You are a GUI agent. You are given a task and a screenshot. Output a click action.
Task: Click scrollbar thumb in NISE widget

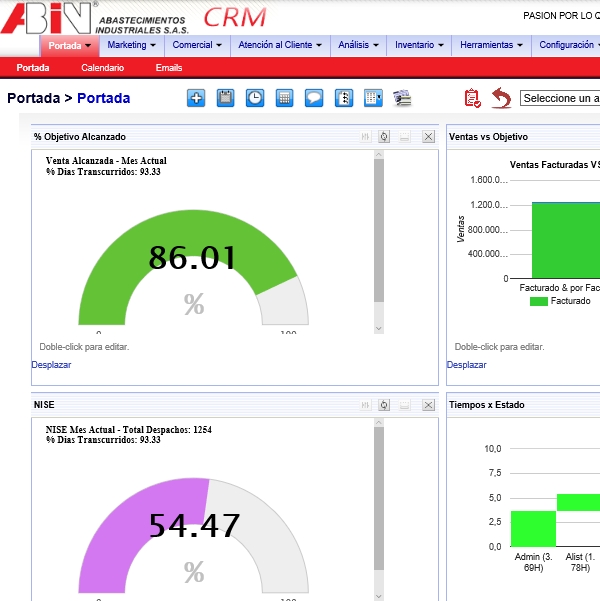[379, 499]
